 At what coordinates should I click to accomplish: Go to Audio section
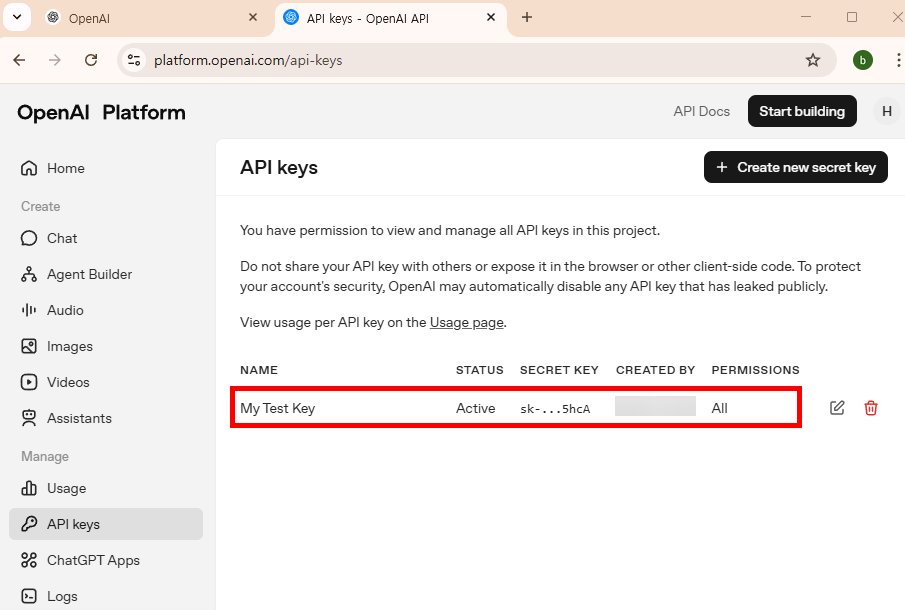[x=106, y=310]
